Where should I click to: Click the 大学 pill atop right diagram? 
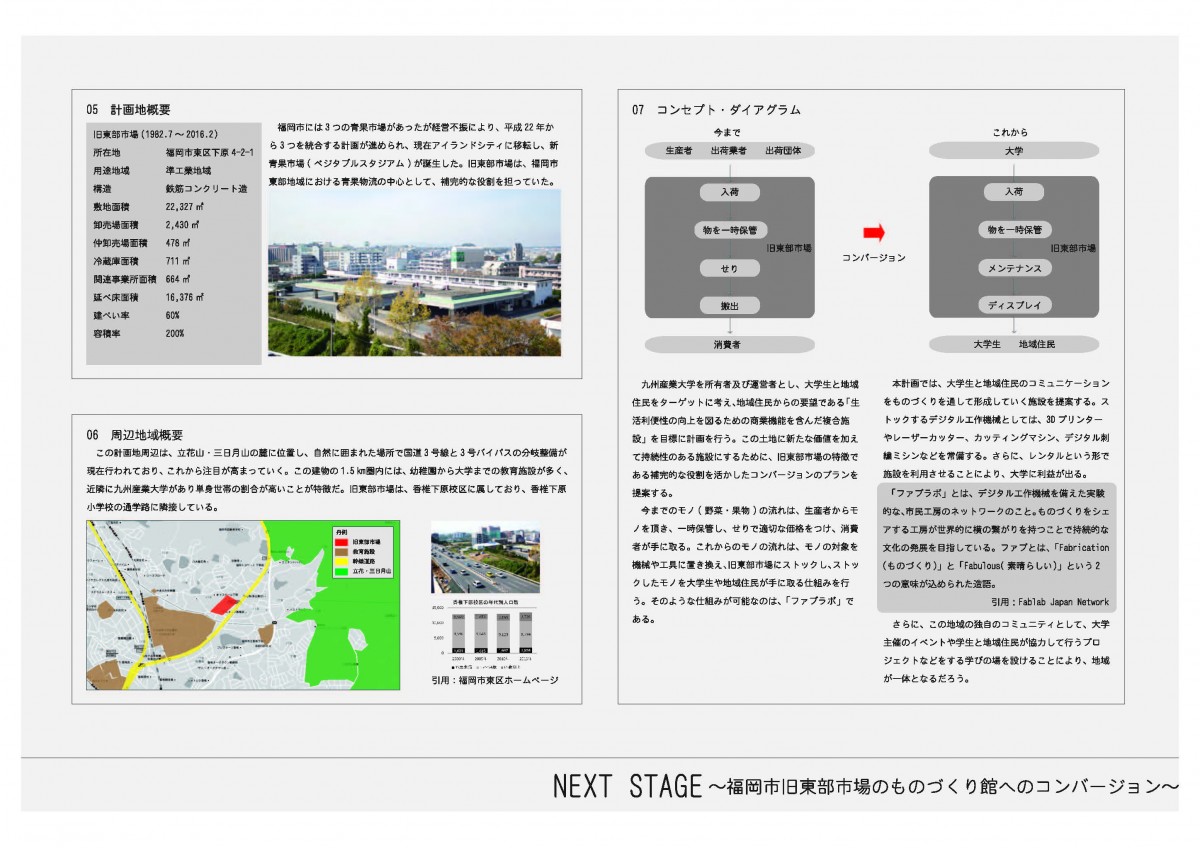click(1013, 151)
